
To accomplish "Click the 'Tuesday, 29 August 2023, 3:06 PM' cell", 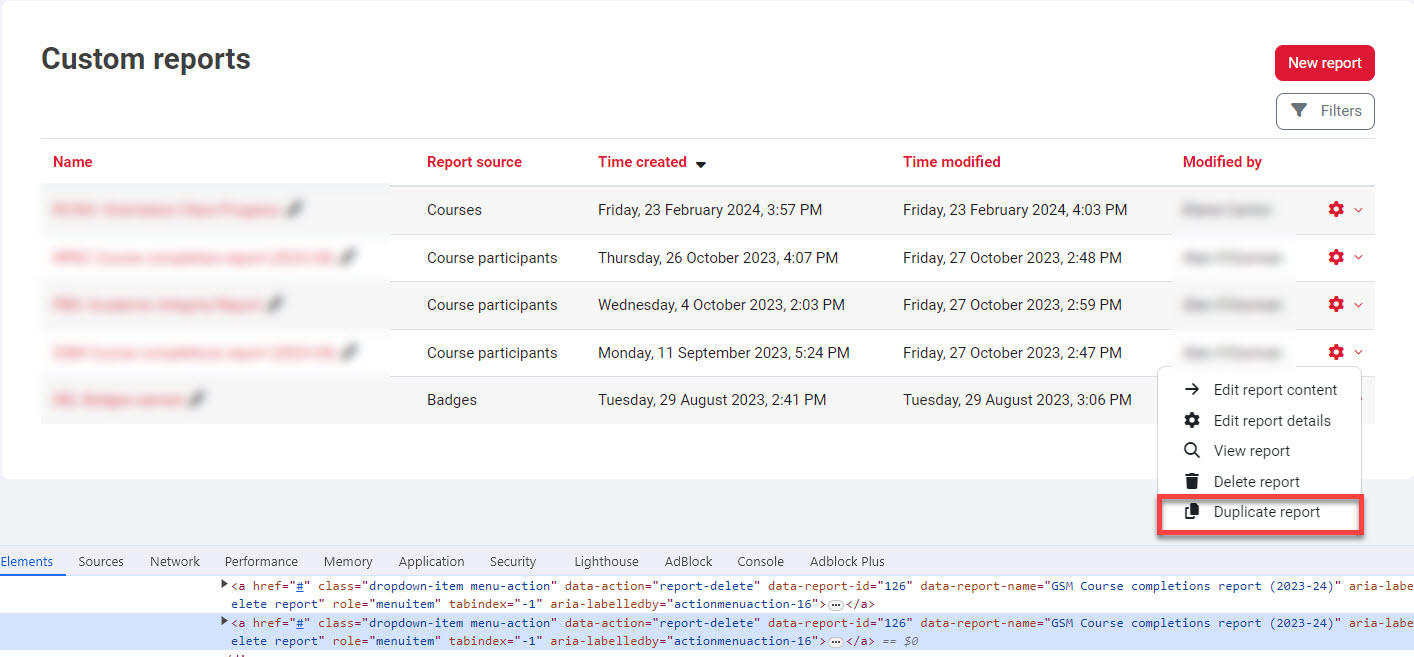I will [x=1017, y=400].
